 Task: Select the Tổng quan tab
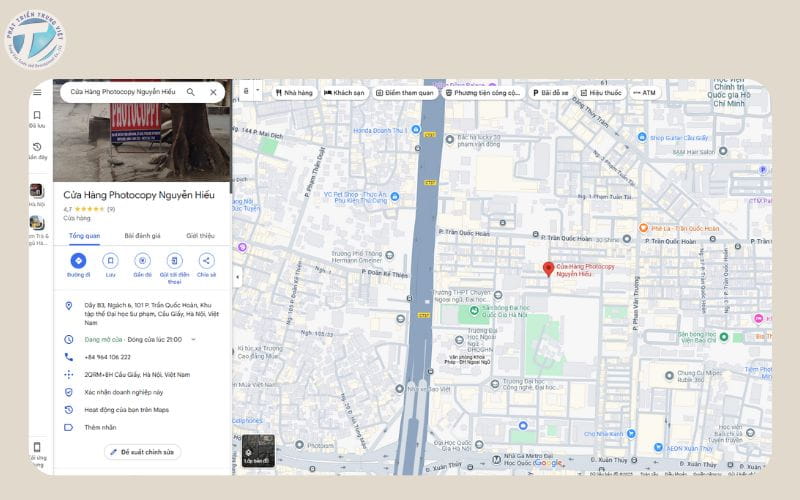click(x=83, y=236)
